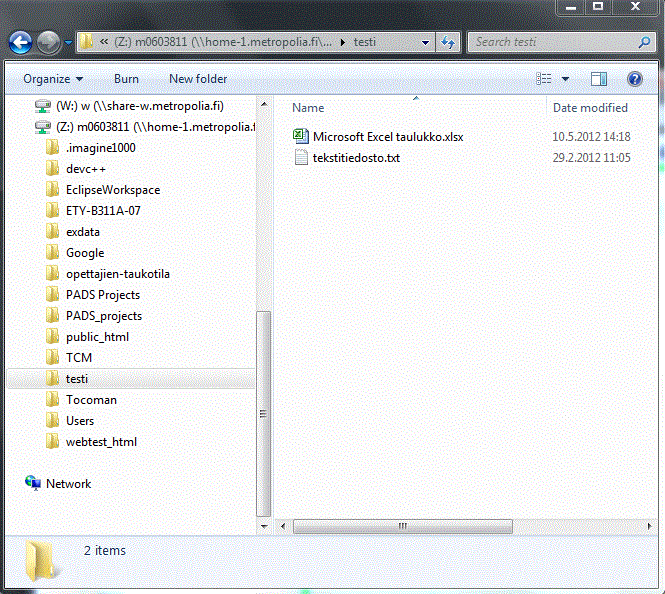Screen dimensions: 665x594
Task: Open the webtest_html folder
Action: pos(101,442)
